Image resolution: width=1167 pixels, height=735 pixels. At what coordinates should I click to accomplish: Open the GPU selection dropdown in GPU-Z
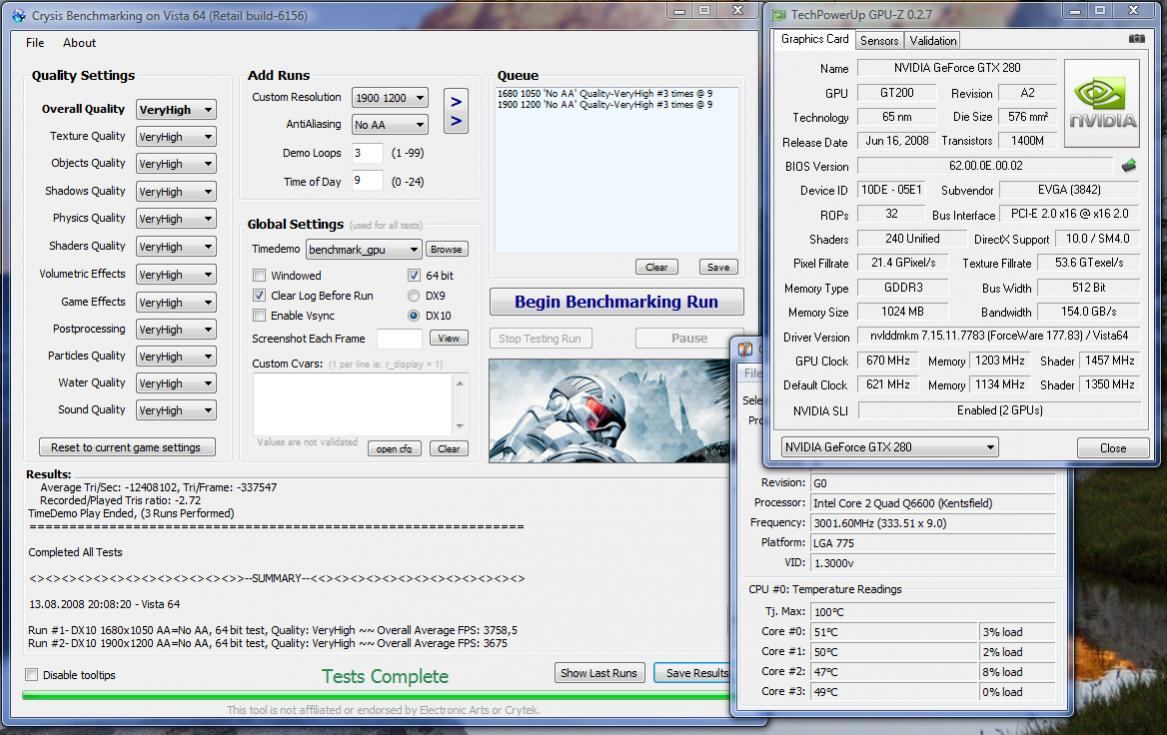point(889,447)
